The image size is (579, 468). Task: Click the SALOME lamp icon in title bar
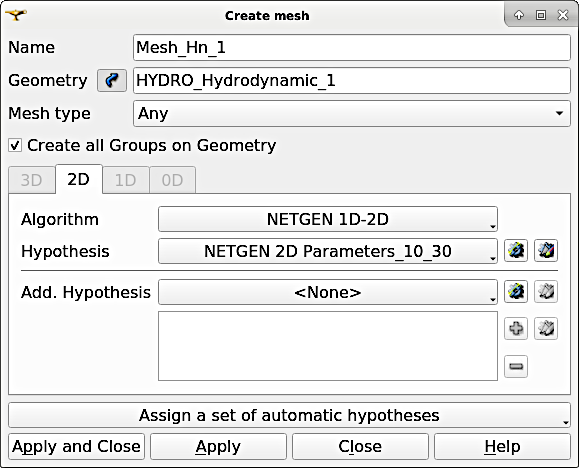[16, 15]
